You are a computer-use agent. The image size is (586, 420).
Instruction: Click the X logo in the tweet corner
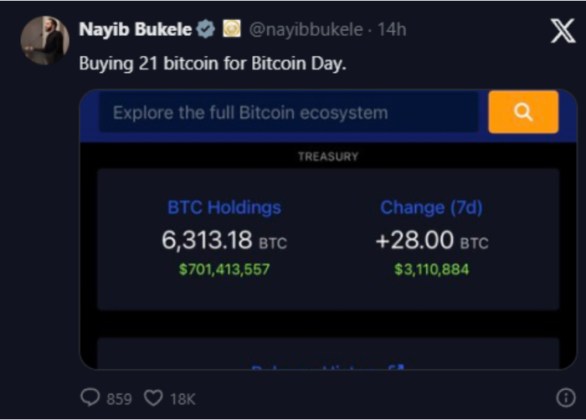tap(563, 31)
